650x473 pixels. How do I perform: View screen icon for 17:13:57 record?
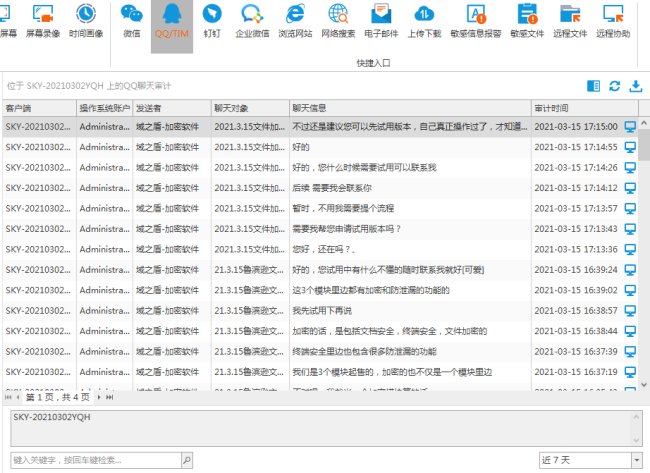(x=630, y=209)
